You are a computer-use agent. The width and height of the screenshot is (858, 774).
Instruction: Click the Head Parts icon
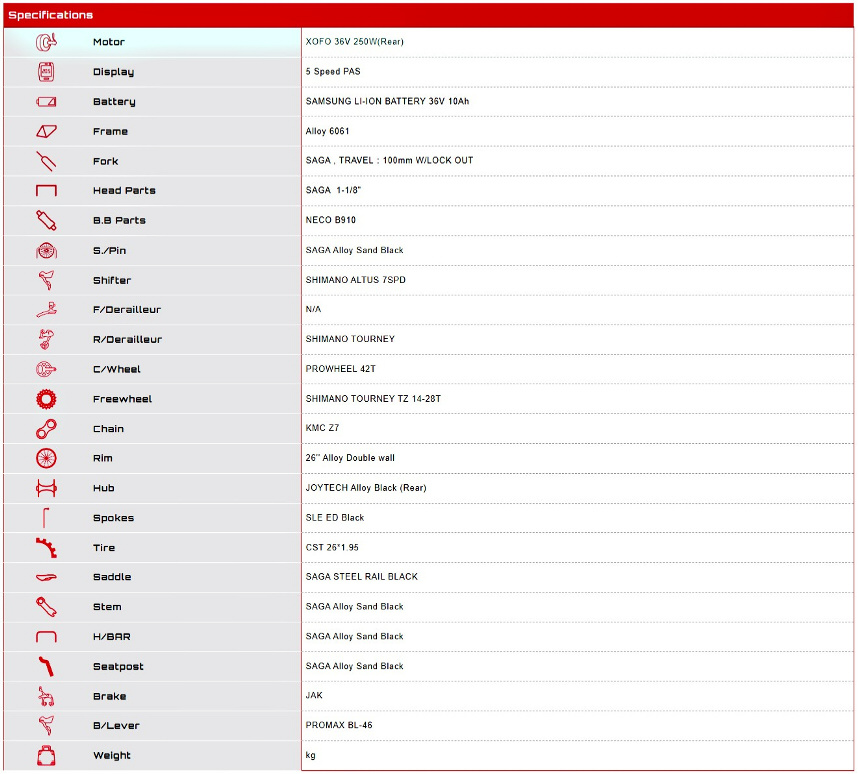coord(47,190)
